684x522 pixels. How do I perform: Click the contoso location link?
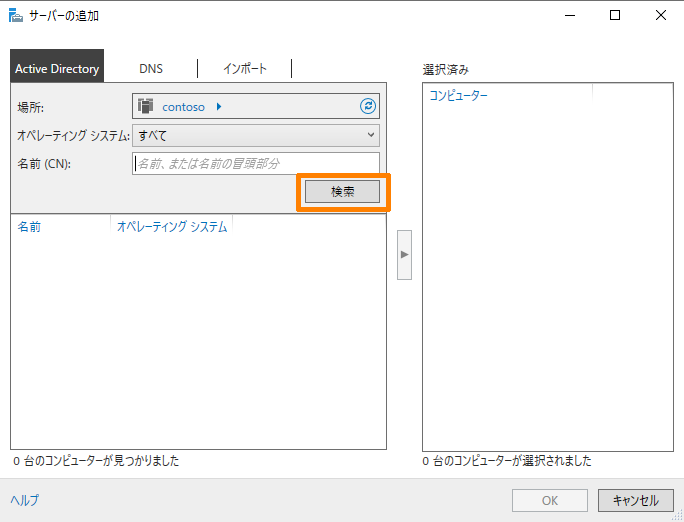click(183, 107)
